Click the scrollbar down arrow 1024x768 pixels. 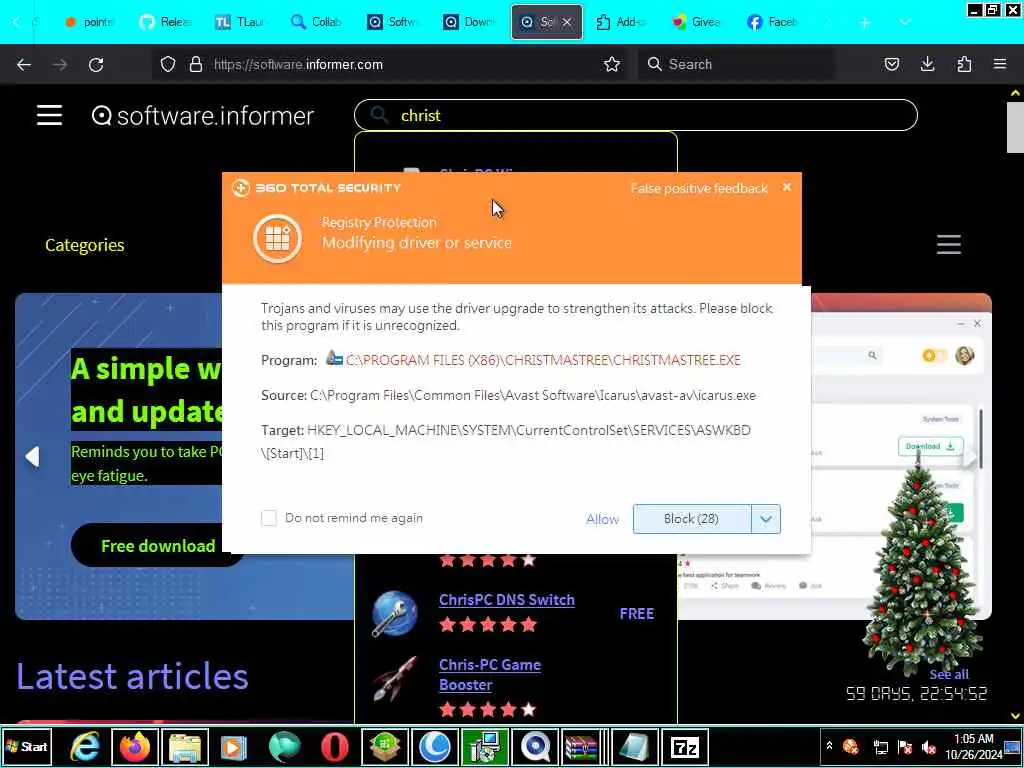1015,716
